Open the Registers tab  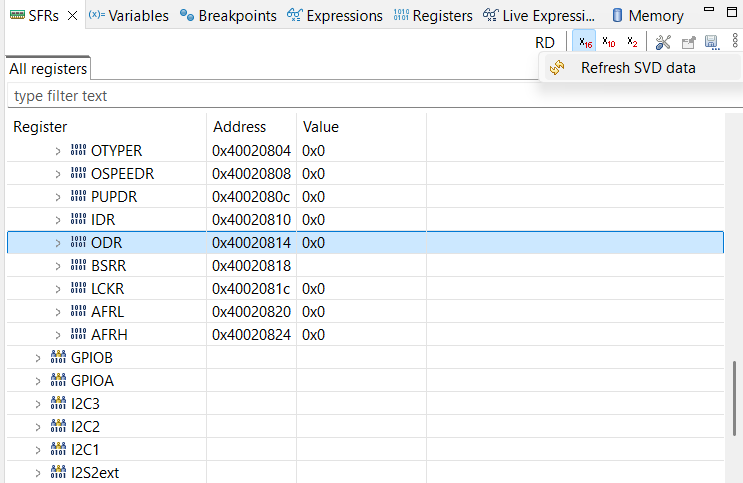pos(433,16)
